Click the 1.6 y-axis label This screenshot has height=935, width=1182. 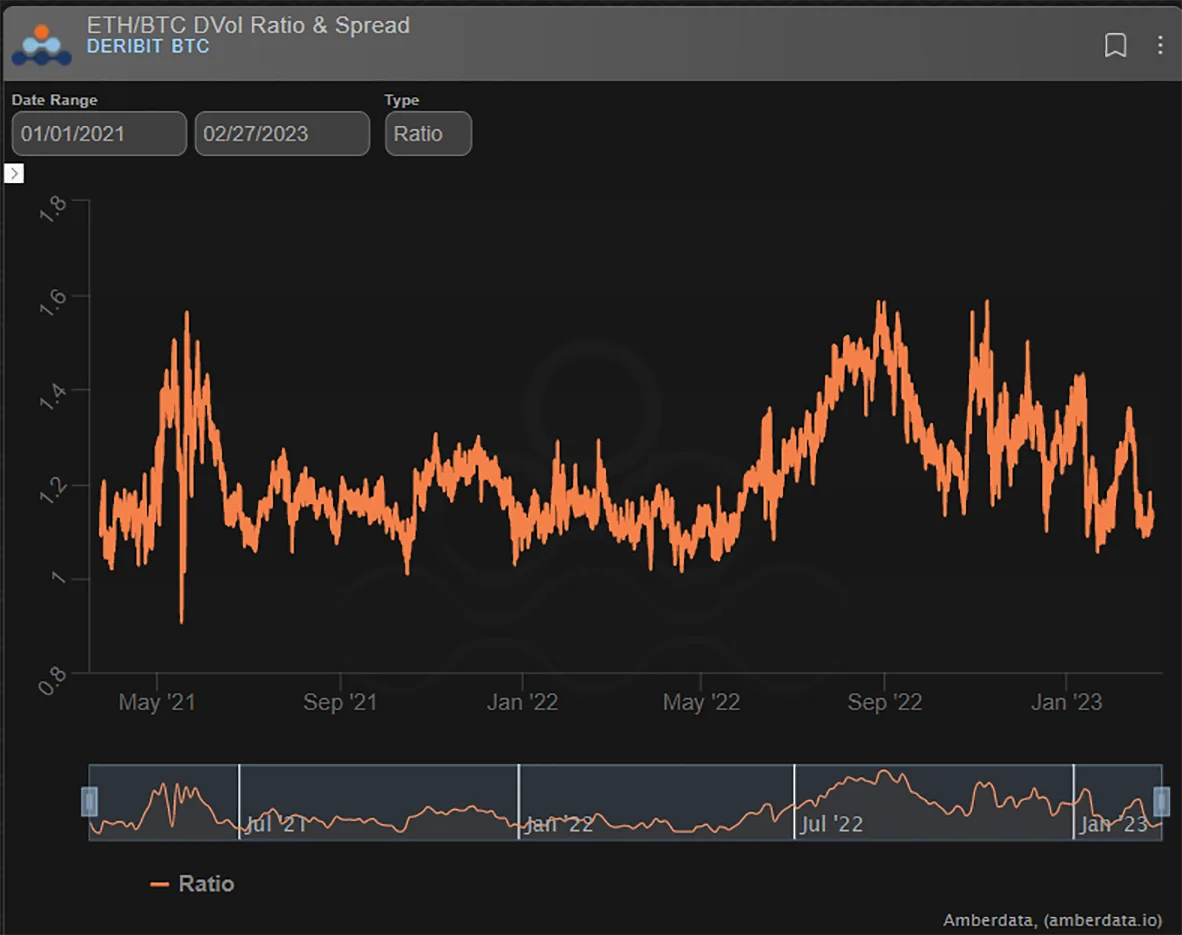53,302
